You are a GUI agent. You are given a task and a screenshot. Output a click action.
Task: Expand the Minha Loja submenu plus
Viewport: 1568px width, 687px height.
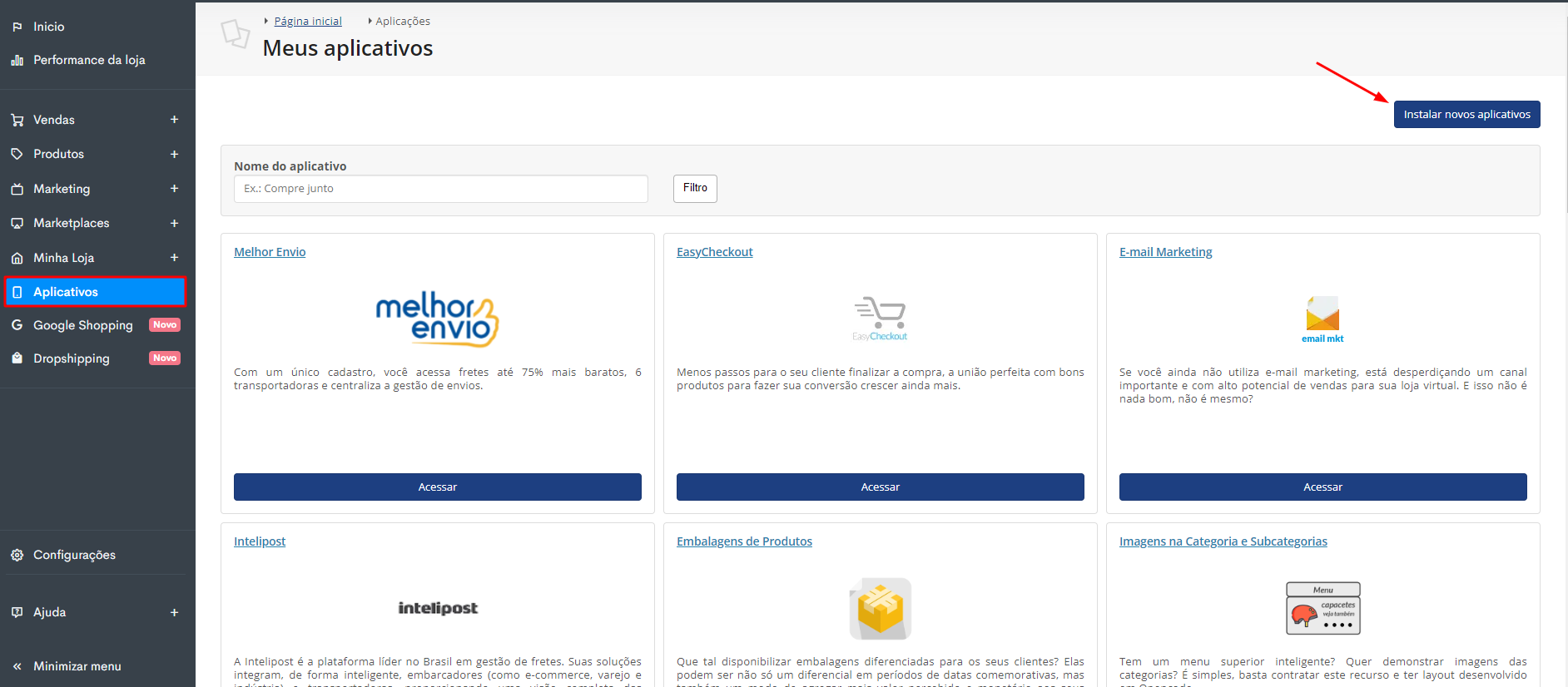(x=174, y=258)
